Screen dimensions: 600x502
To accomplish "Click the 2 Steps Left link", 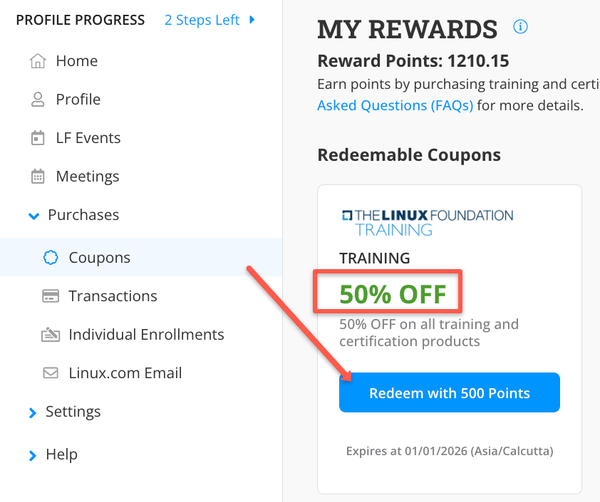I will [x=202, y=20].
